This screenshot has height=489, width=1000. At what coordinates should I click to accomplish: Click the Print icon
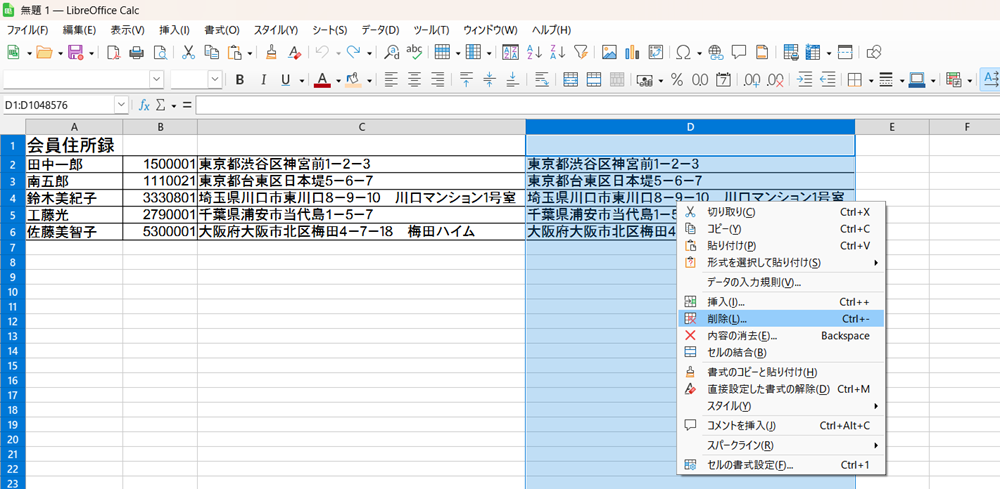(136, 52)
